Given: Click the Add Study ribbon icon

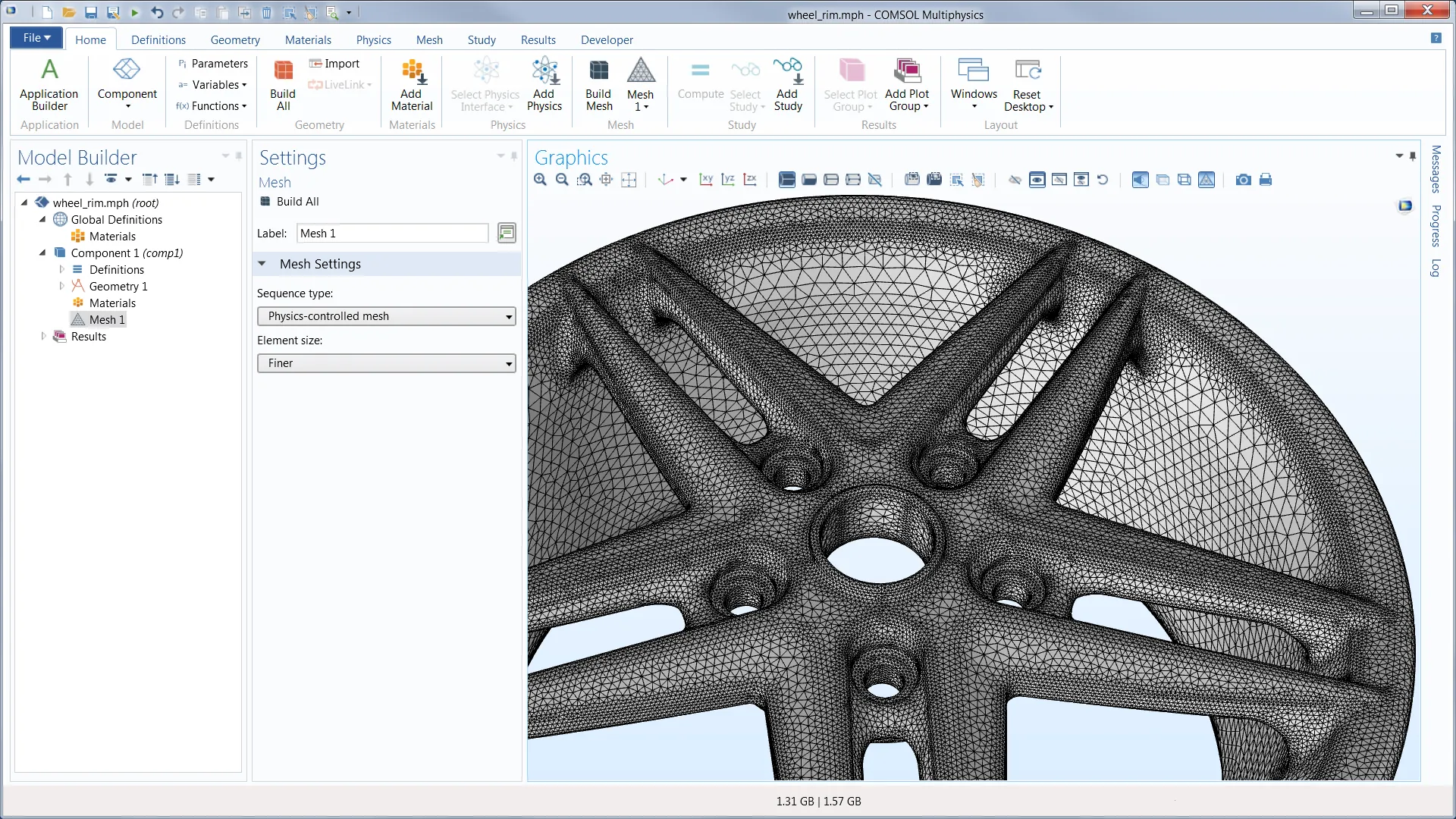Looking at the screenshot, I should point(788,85).
